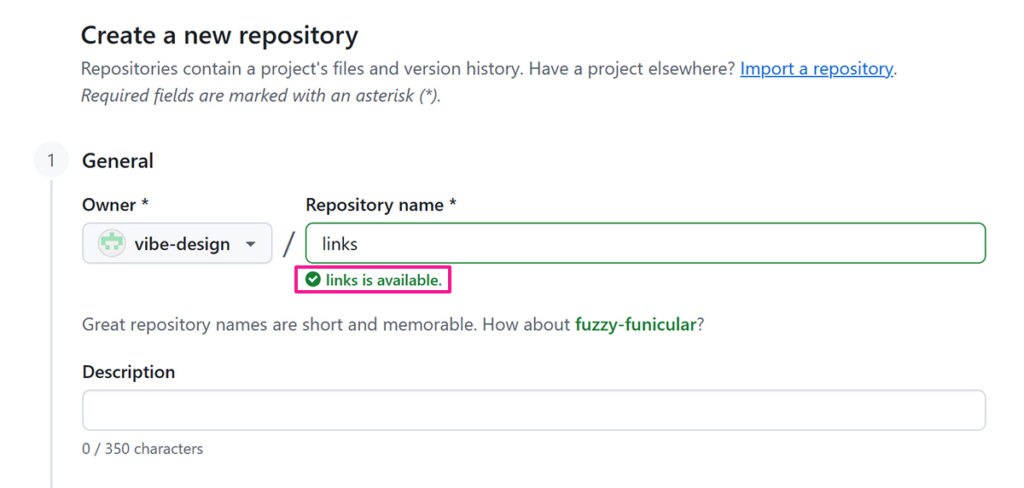Click the slash separator between owner and name

click(x=289, y=244)
